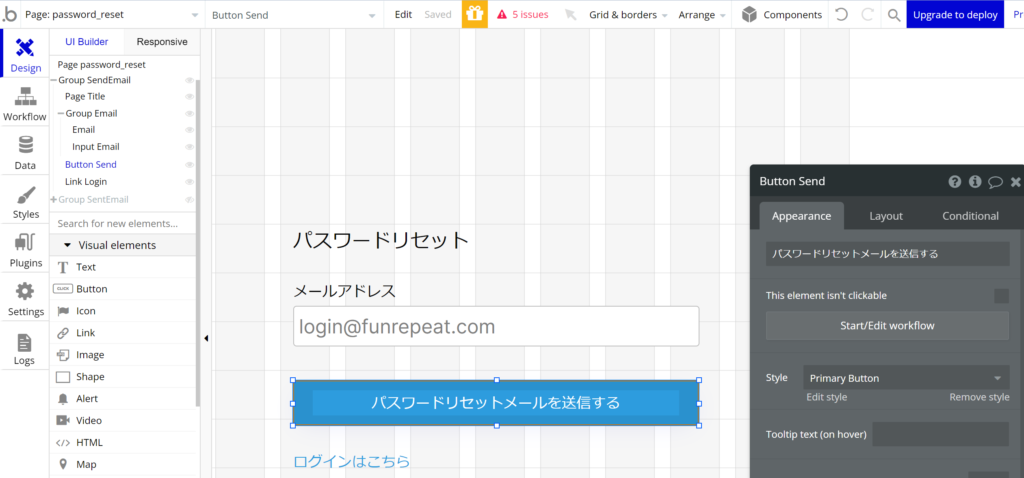The width and height of the screenshot is (1024, 478).
Task: Open the Edit menu
Action: tap(404, 14)
